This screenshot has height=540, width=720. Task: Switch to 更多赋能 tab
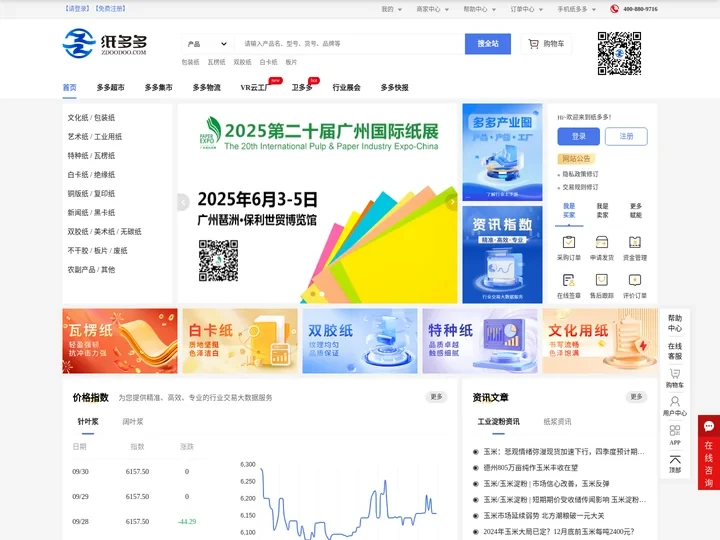point(636,211)
